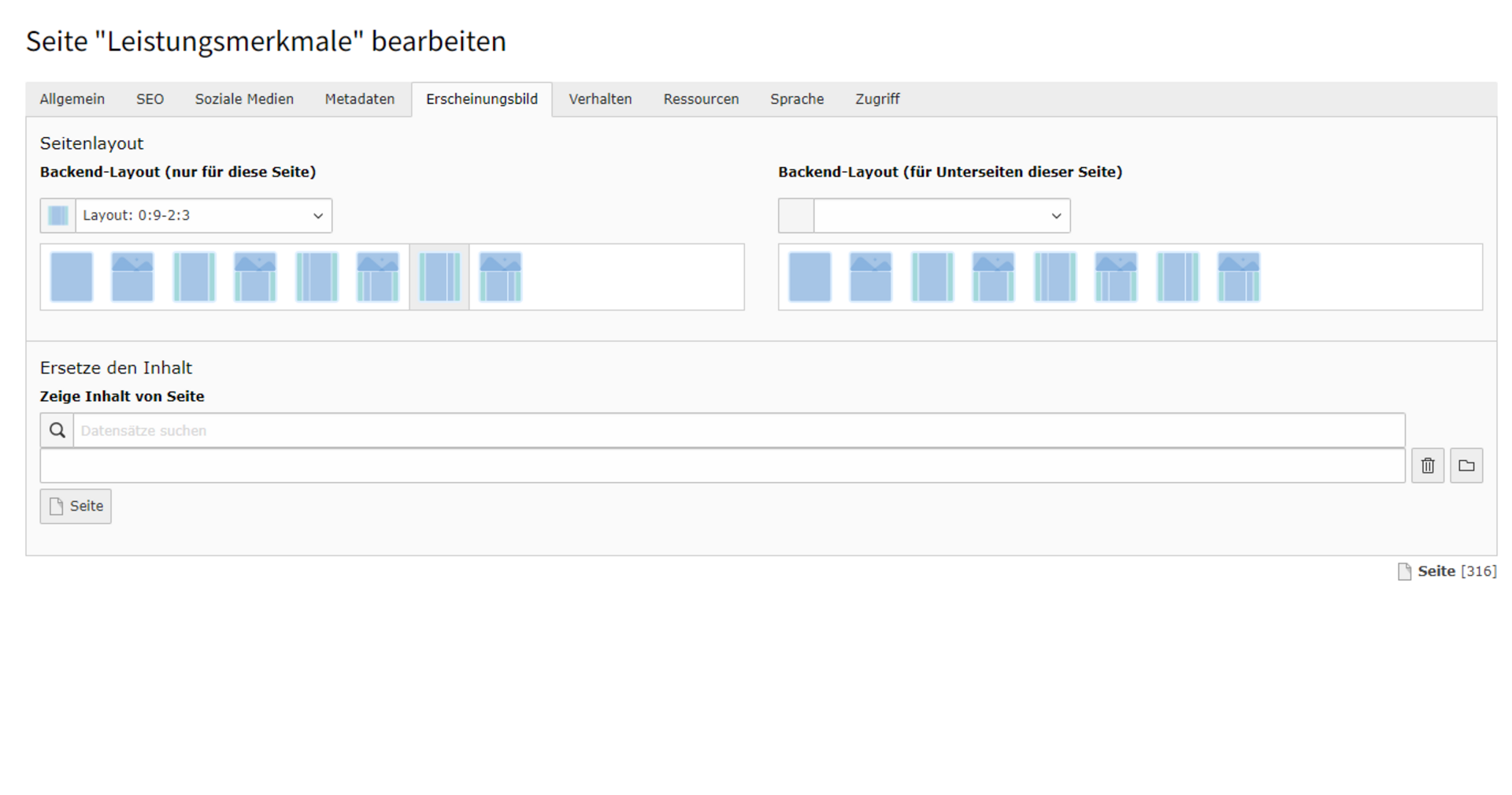Open the SEO tab

(x=150, y=99)
